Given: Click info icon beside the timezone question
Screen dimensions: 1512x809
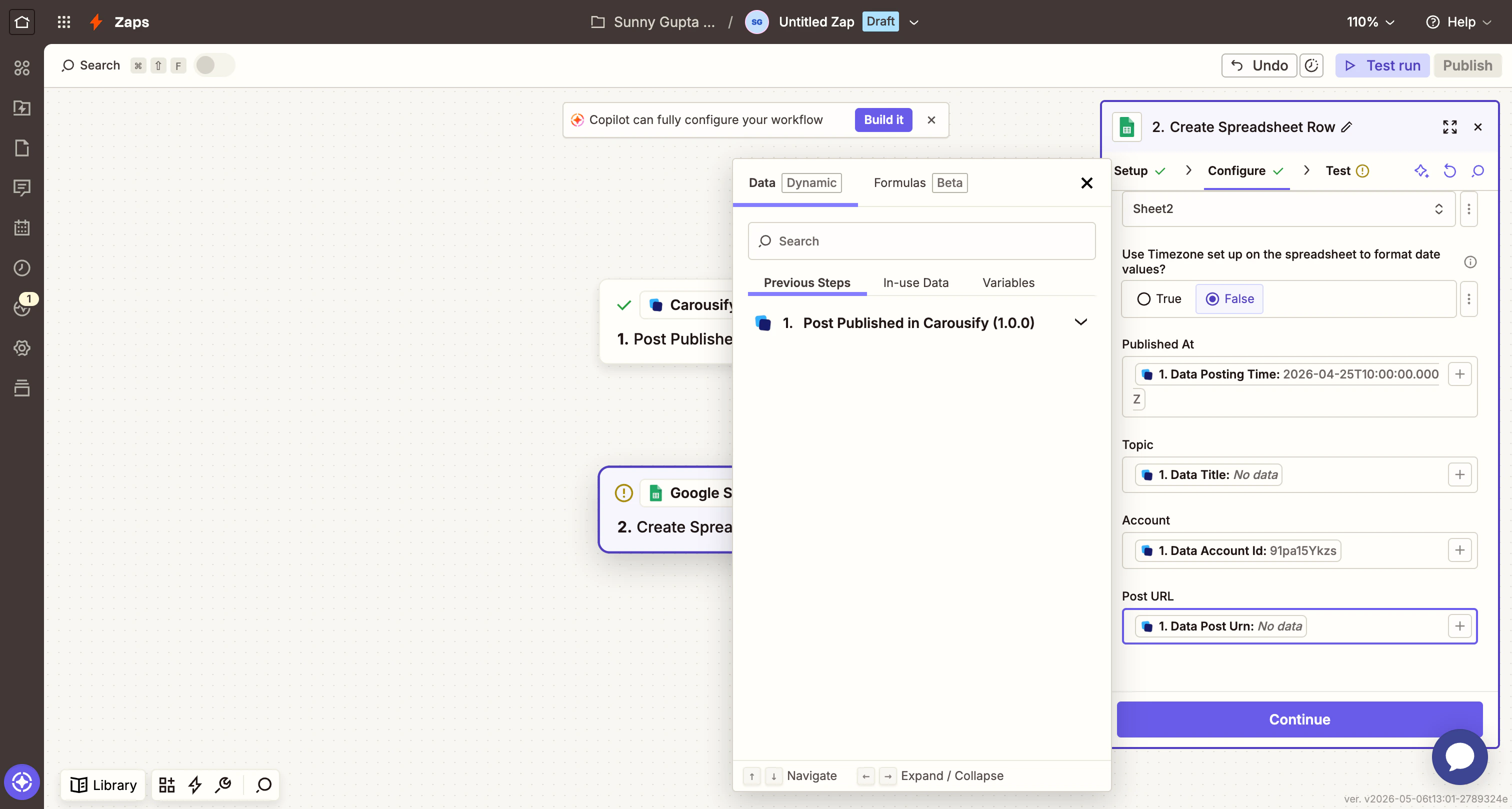Looking at the screenshot, I should pos(1469,262).
